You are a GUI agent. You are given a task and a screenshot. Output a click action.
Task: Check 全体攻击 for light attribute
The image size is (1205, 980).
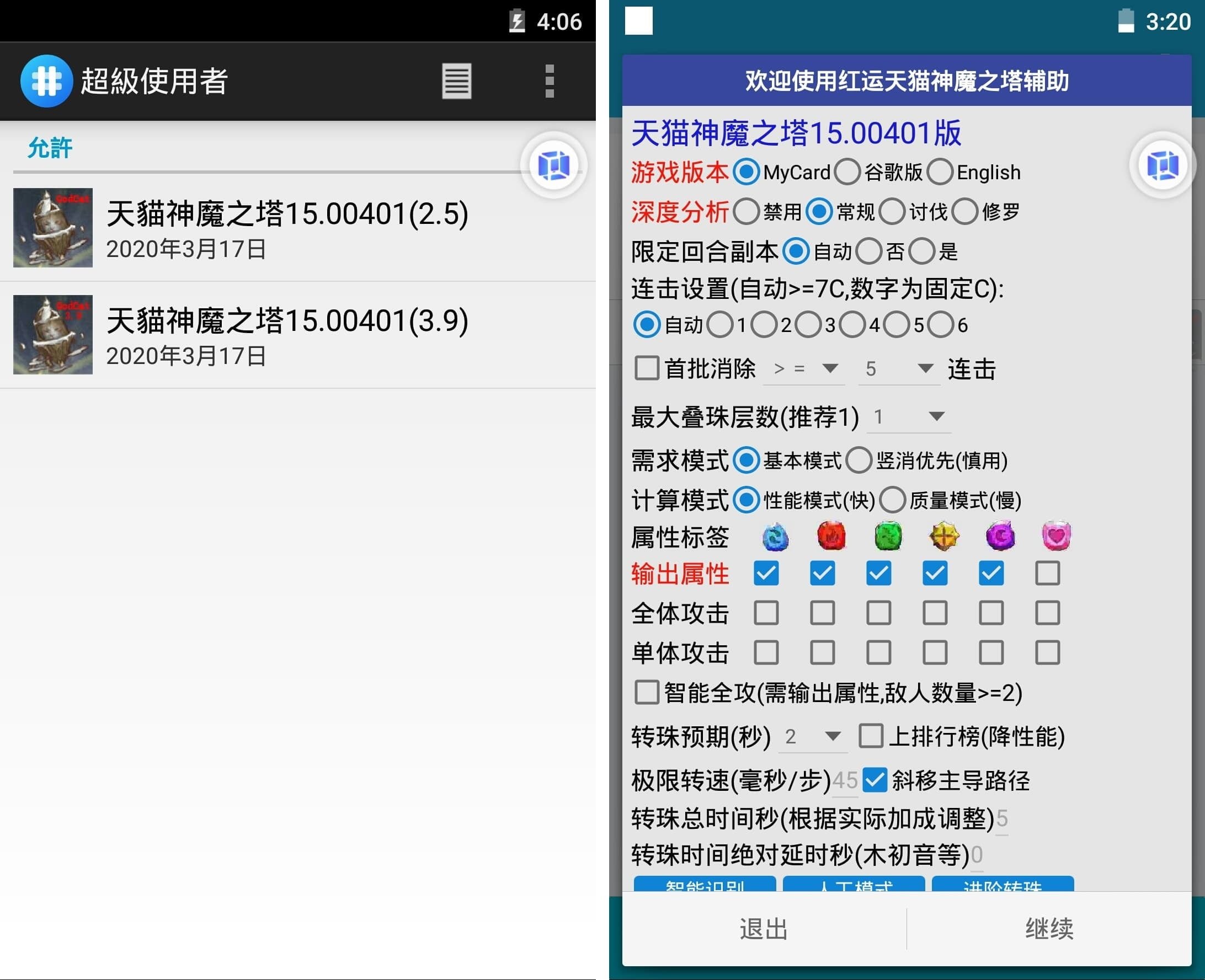point(935,613)
